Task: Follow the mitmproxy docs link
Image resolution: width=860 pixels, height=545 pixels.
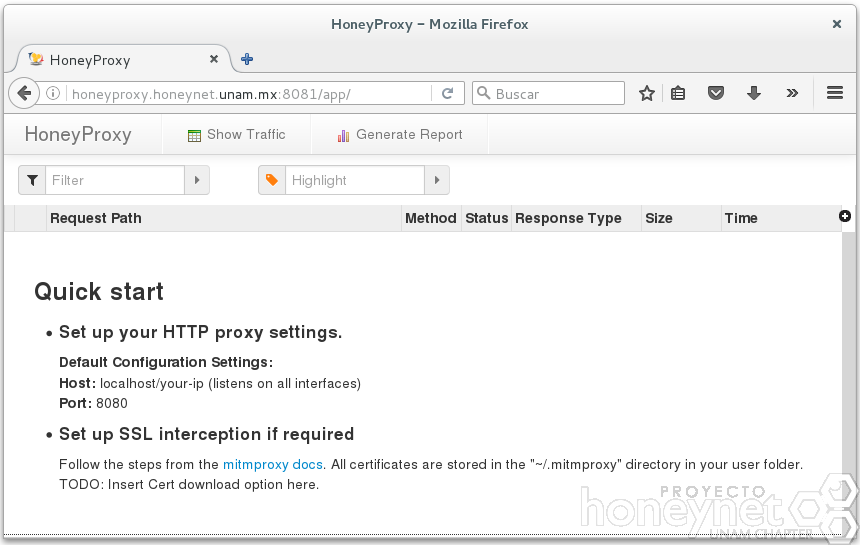Action: pos(273,464)
